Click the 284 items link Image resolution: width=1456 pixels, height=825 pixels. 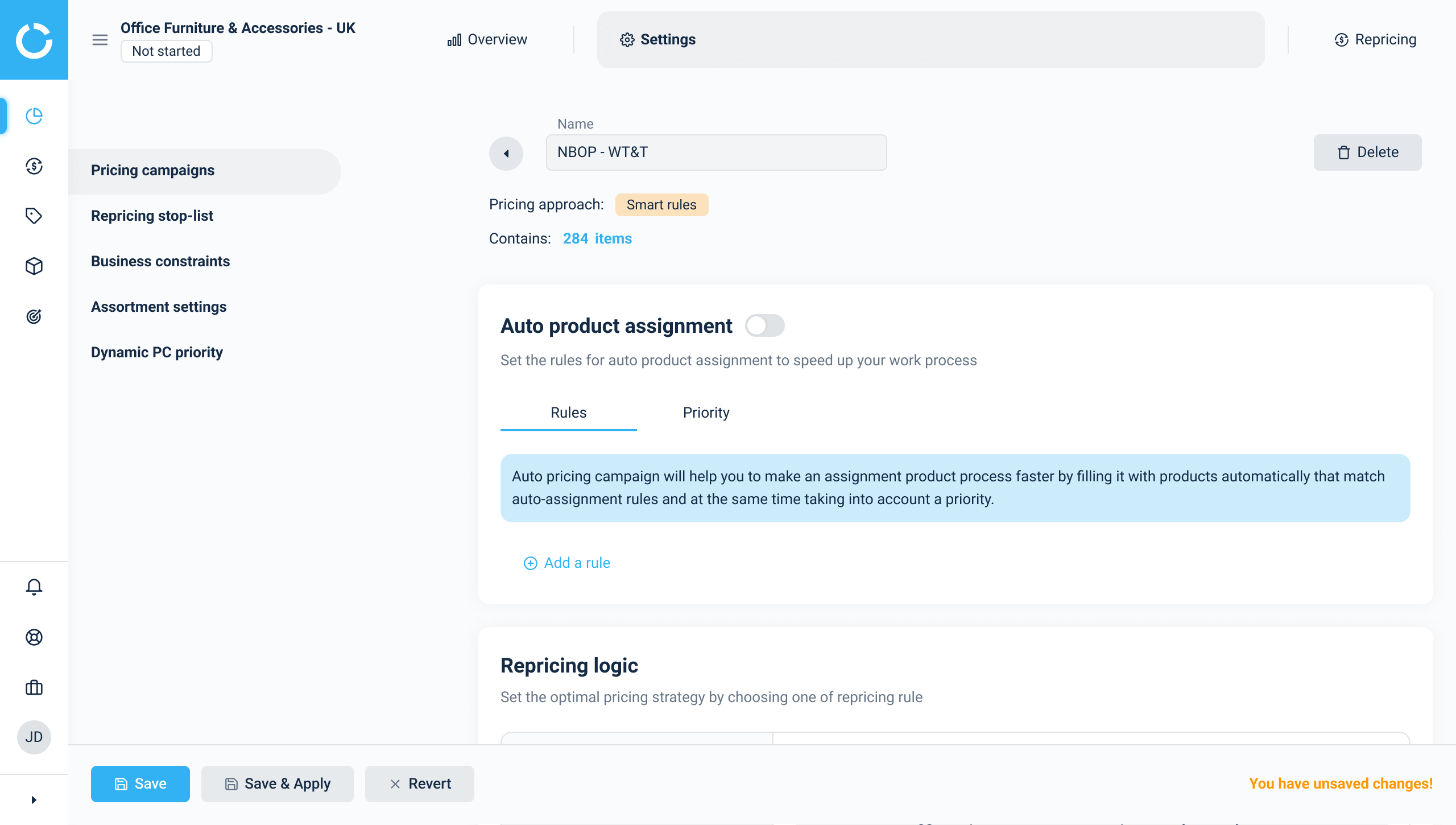[597, 238]
